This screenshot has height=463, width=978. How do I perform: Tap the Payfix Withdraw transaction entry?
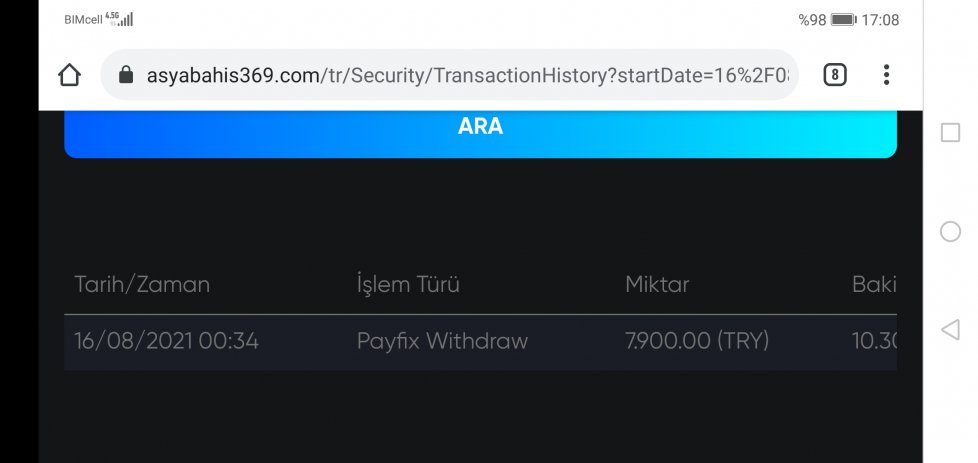[442, 341]
